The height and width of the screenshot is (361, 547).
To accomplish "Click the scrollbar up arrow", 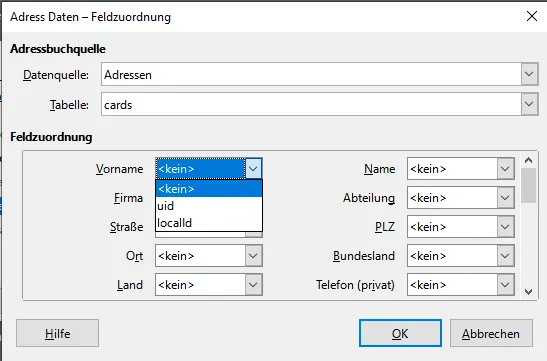I will point(529,160).
